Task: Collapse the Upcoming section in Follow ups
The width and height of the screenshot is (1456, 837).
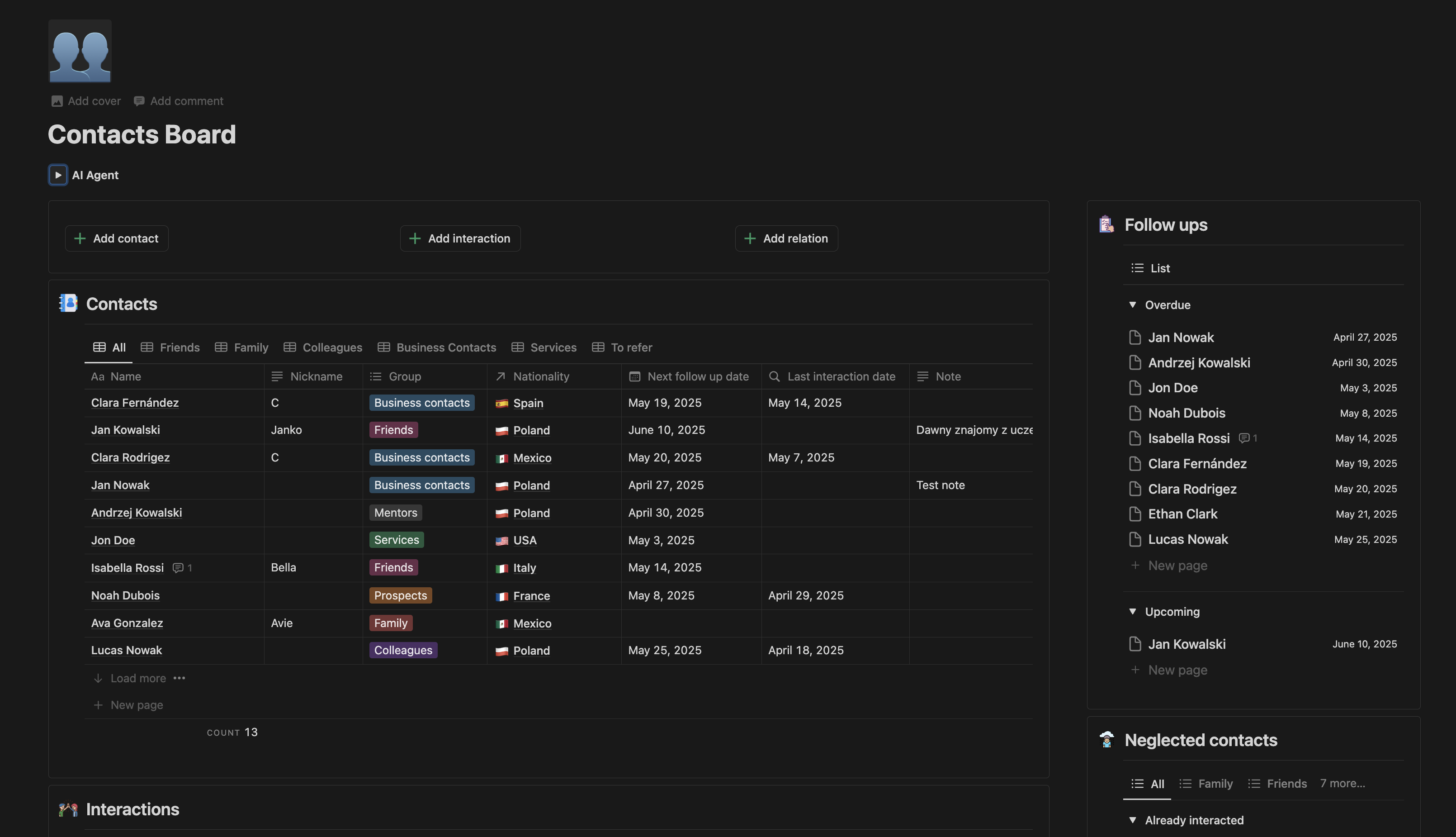Action: 1133,612
